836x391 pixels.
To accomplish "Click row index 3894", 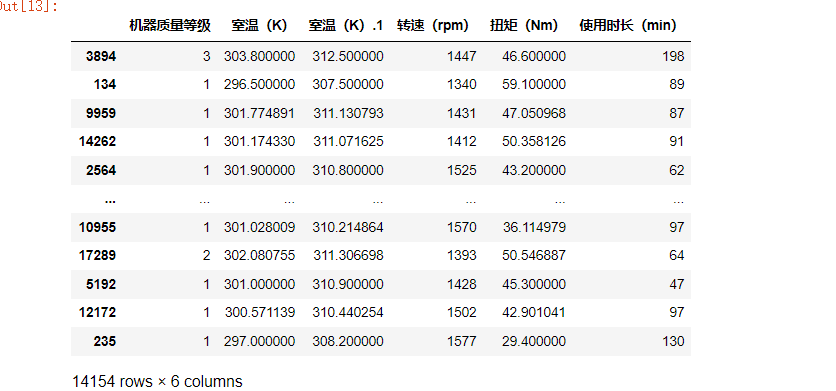I will pyautogui.click(x=101, y=57).
